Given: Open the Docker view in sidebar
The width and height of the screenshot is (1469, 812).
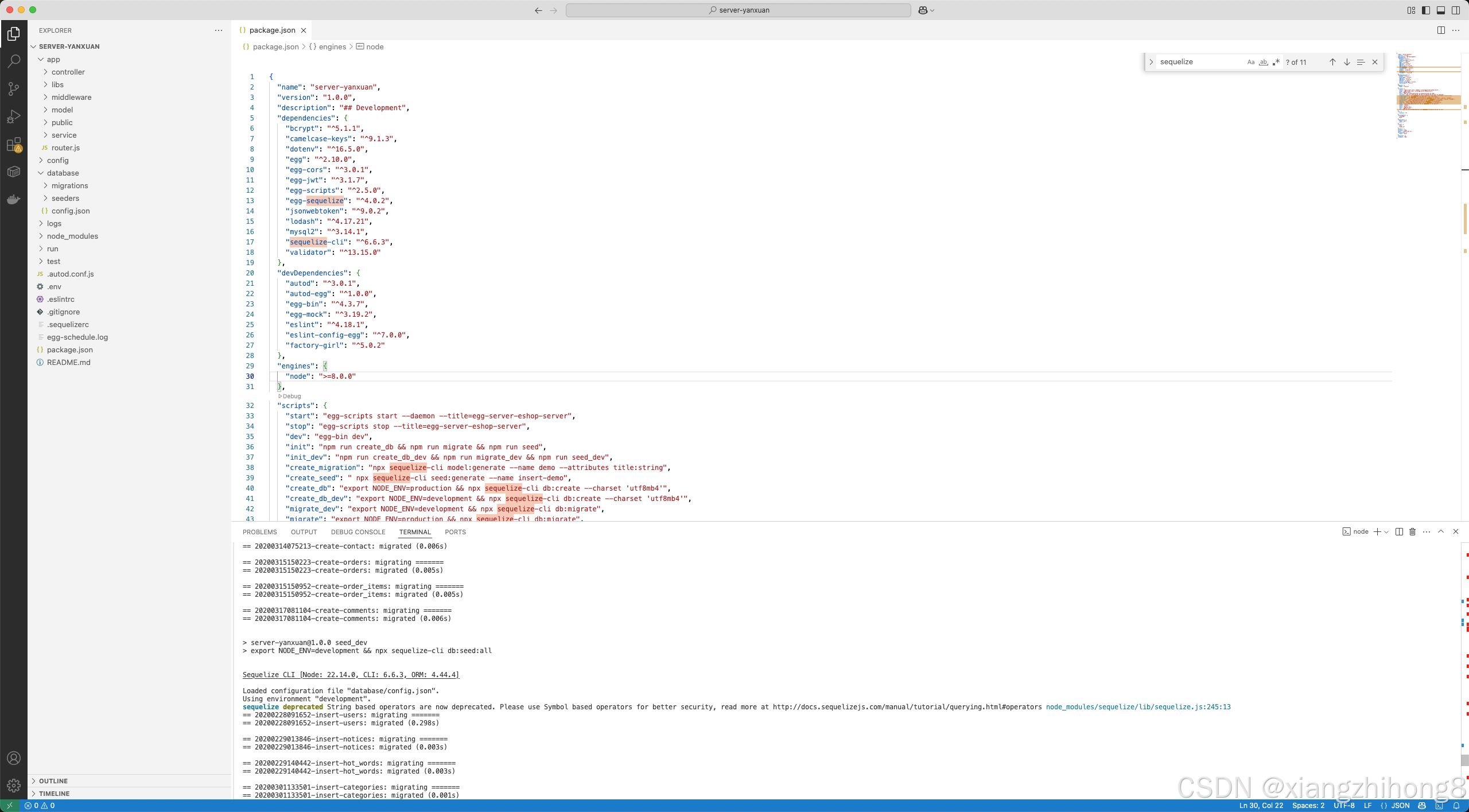Looking at the screenshot, I should [x=14, y=199].
